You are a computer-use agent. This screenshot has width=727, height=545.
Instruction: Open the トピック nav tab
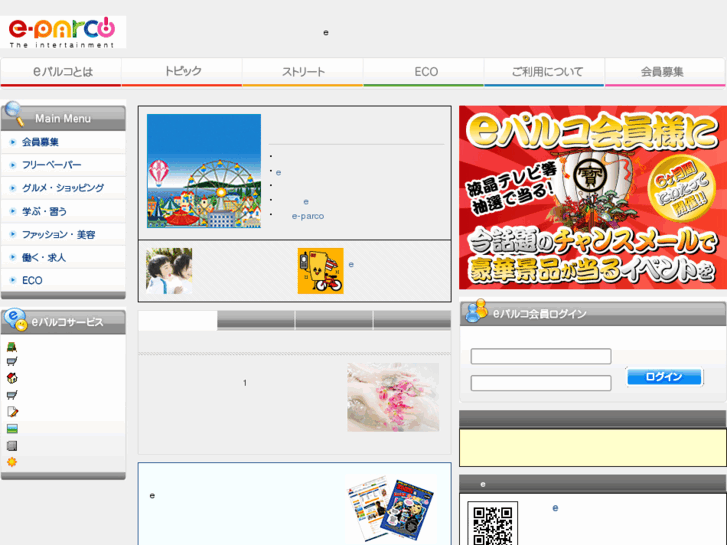pyautogui.click(x=182, y=72)
